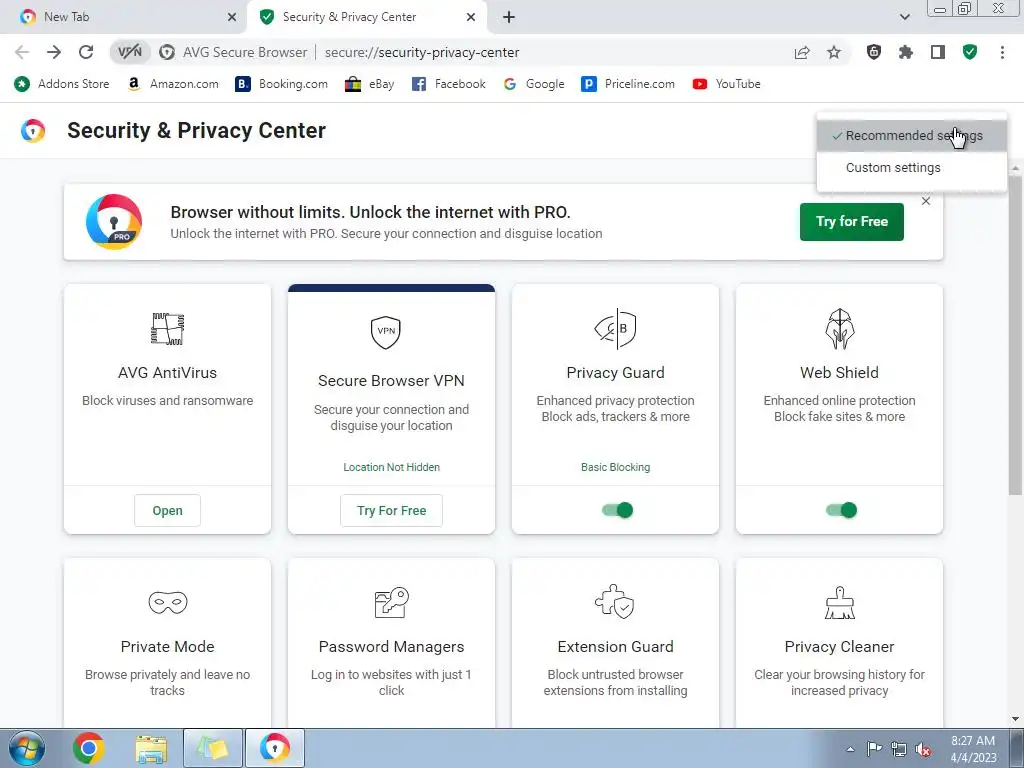Open the extensions puzzle icon
1024x768 pixels.
906,52
